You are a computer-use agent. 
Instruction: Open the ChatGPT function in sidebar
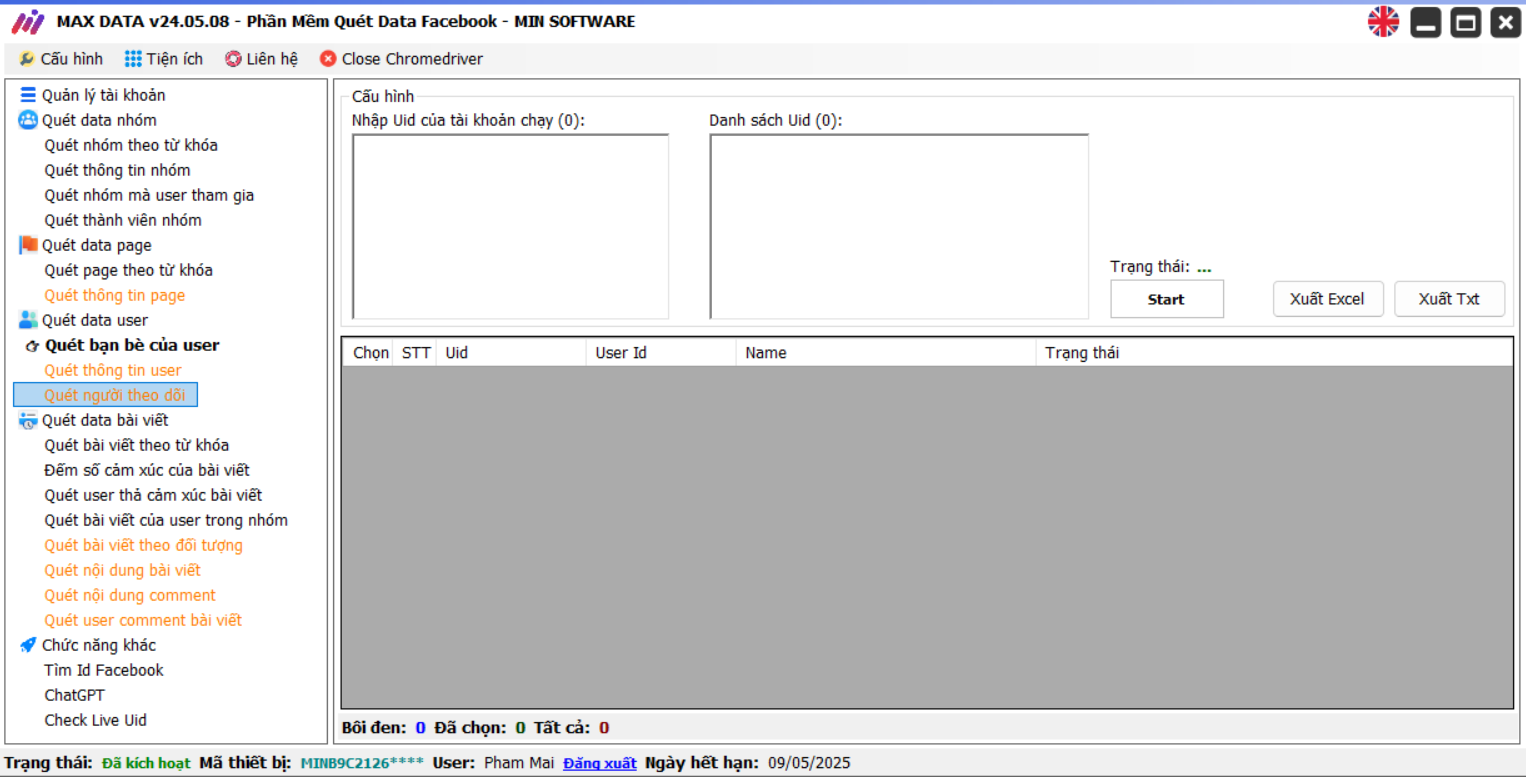click(74, 695)
